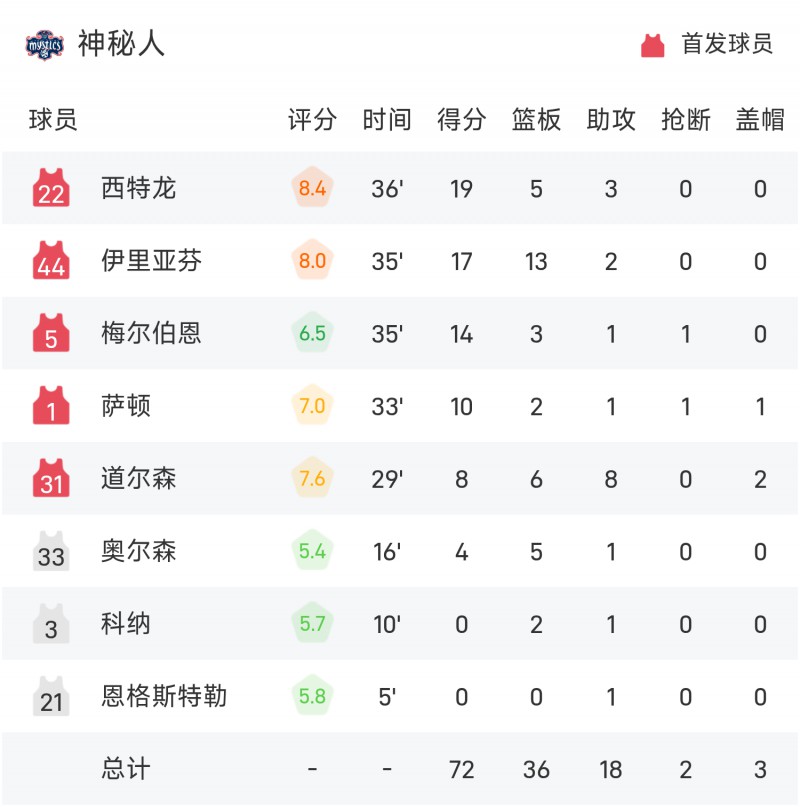Click the number 31 jersey icon
The height and width of the screenshot is (807, 800).
[51, 478]
